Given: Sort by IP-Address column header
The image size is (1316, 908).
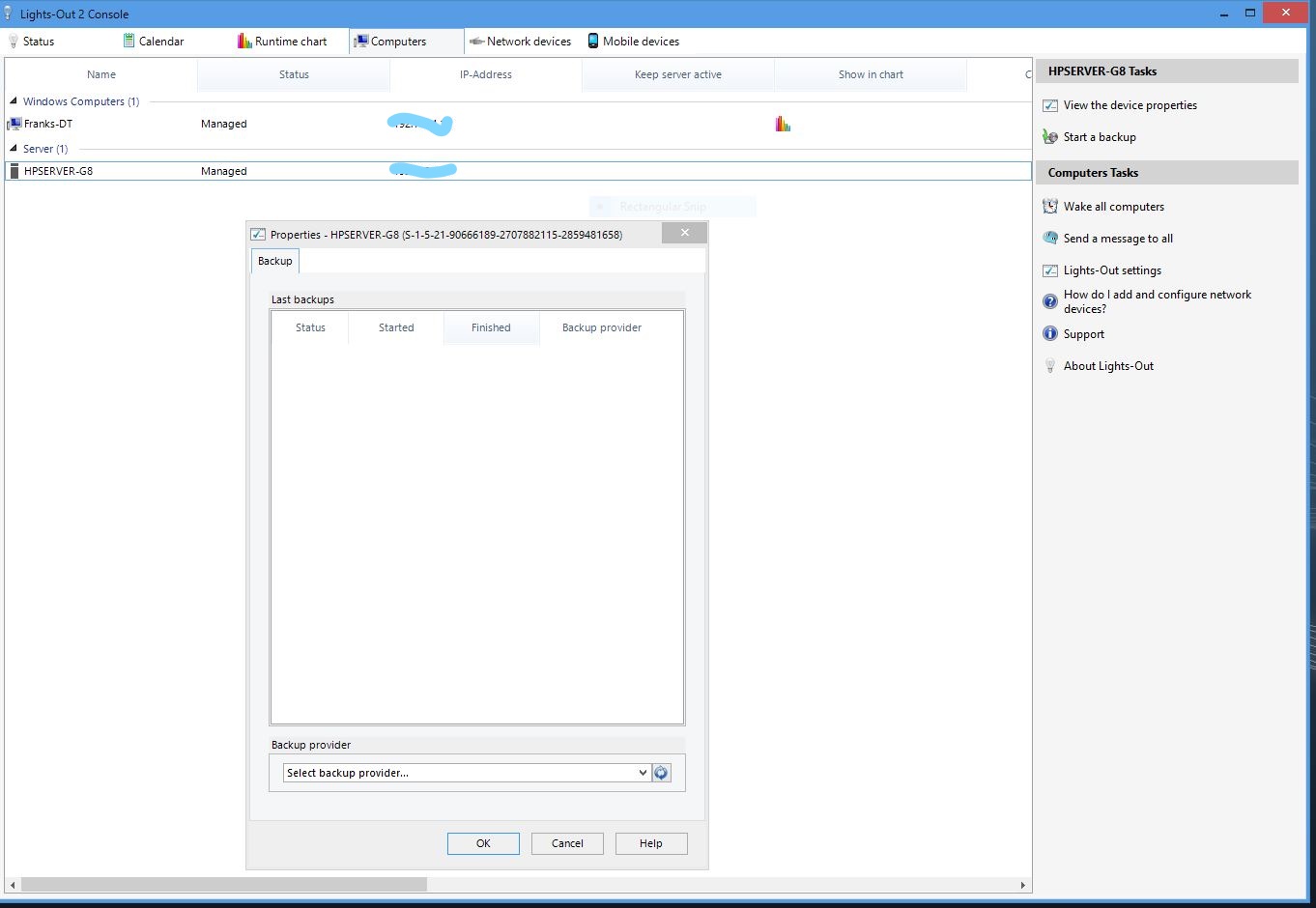Looking at the screenshot, I should click(x=486, y=74).
